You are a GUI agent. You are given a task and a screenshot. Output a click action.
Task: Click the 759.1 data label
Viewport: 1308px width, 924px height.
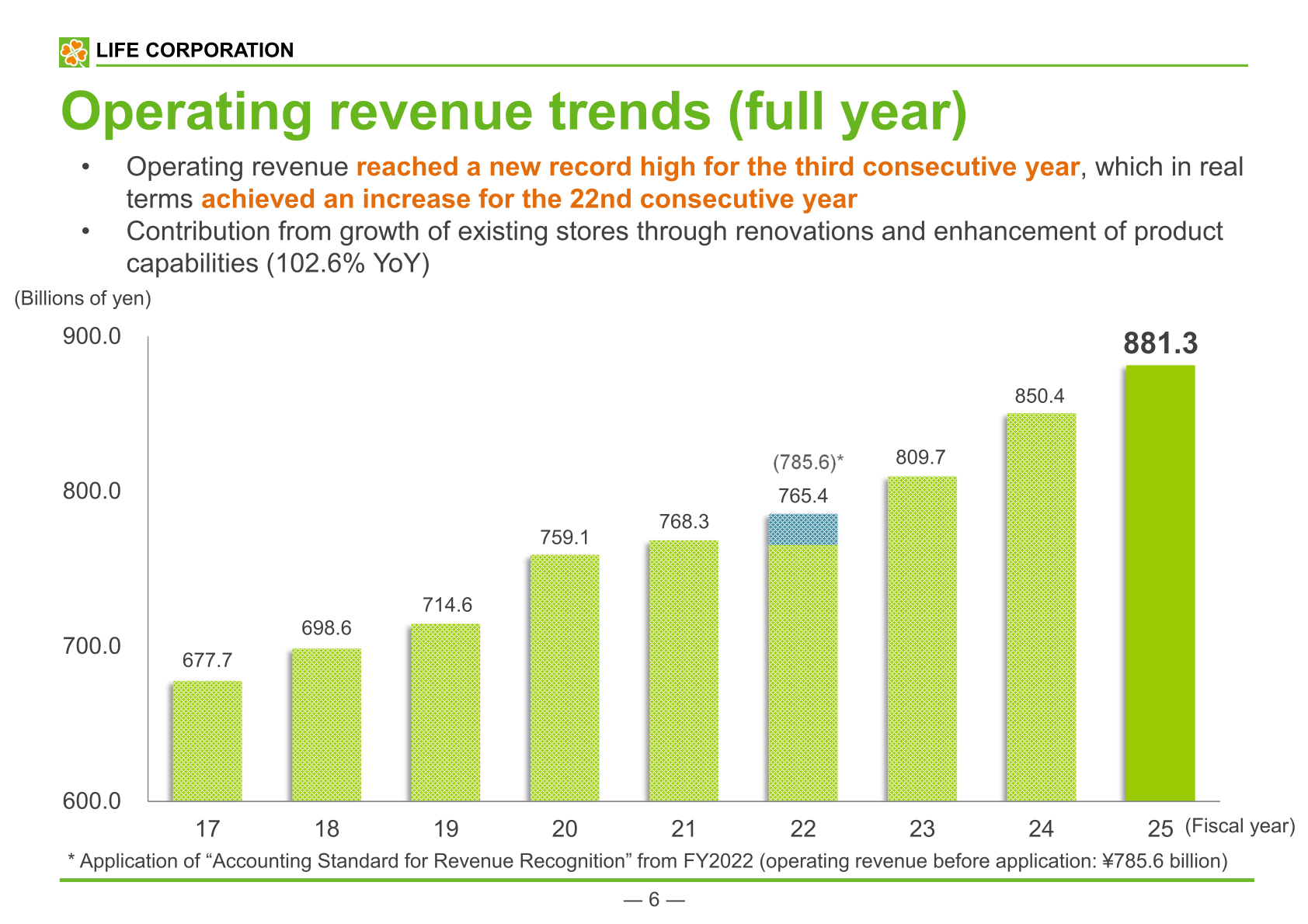565,537
